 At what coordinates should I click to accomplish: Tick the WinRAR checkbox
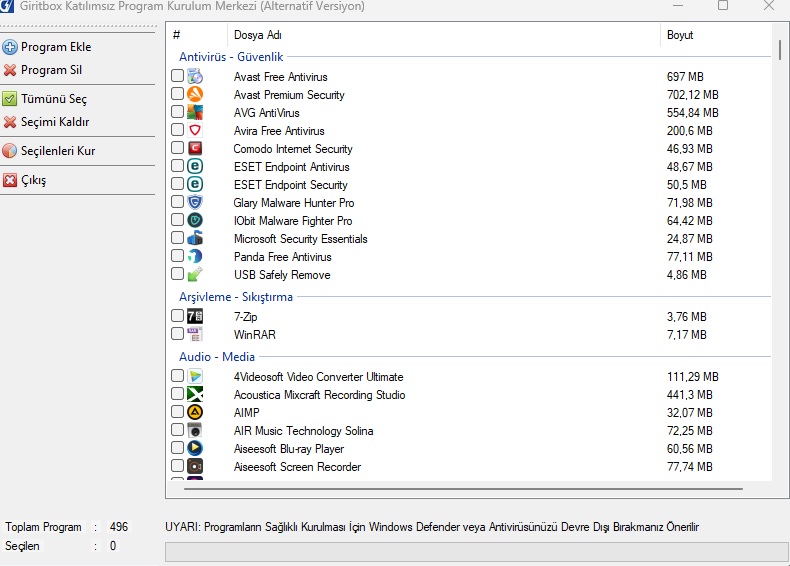point(177,334)
